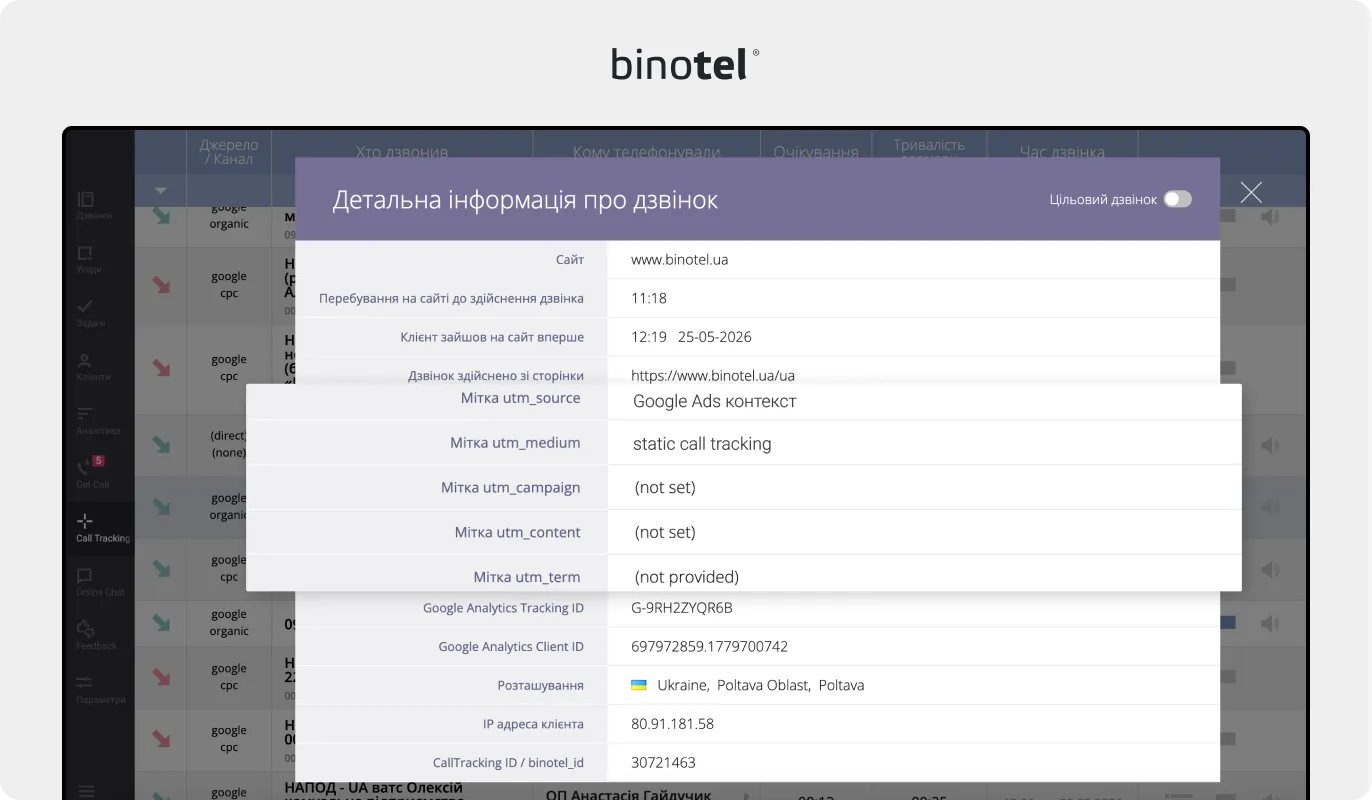Open the Feedback sidebar item
This screenshot has width=1372, height=800.
(x=96, y=636)
